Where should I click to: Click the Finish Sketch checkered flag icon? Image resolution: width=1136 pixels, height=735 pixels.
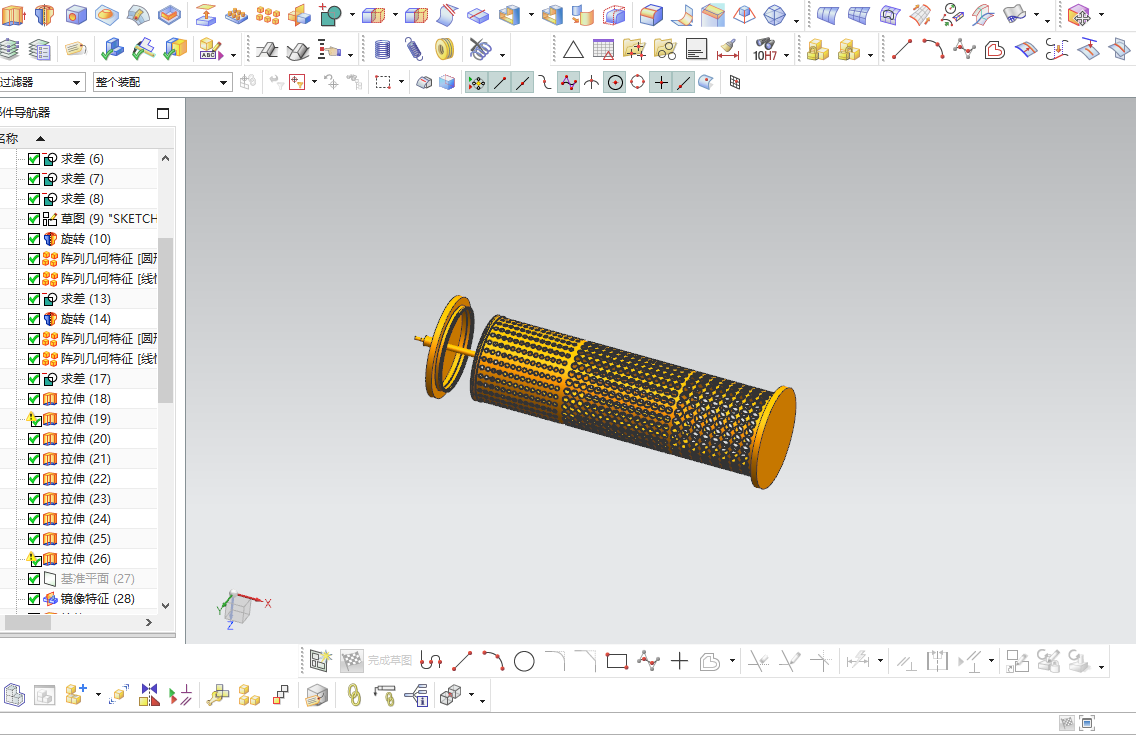(351, 660)
